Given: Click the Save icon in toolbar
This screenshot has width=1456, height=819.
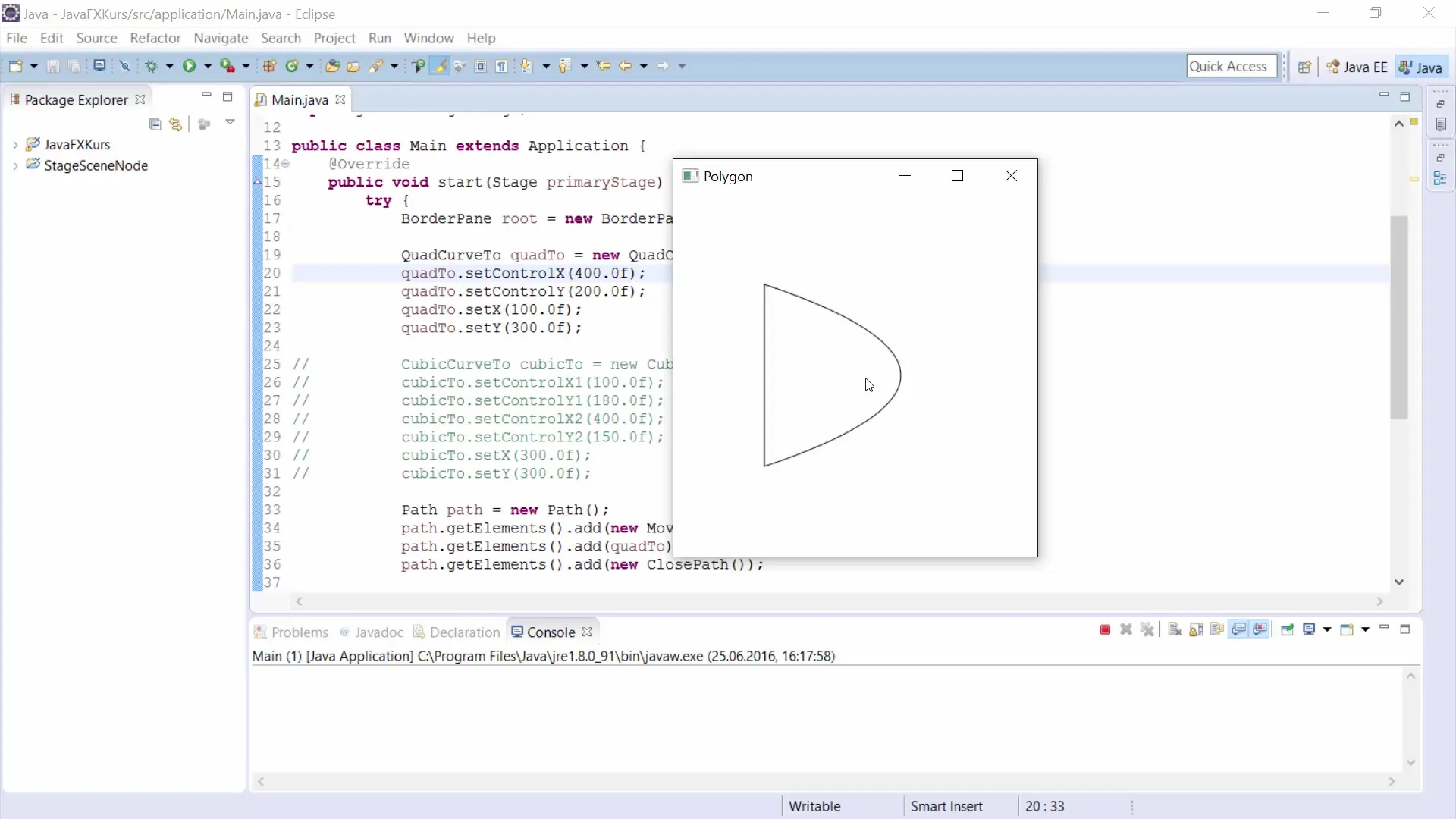Looking at the screenshot, I should pyautogui.click(x=53, y=66).
